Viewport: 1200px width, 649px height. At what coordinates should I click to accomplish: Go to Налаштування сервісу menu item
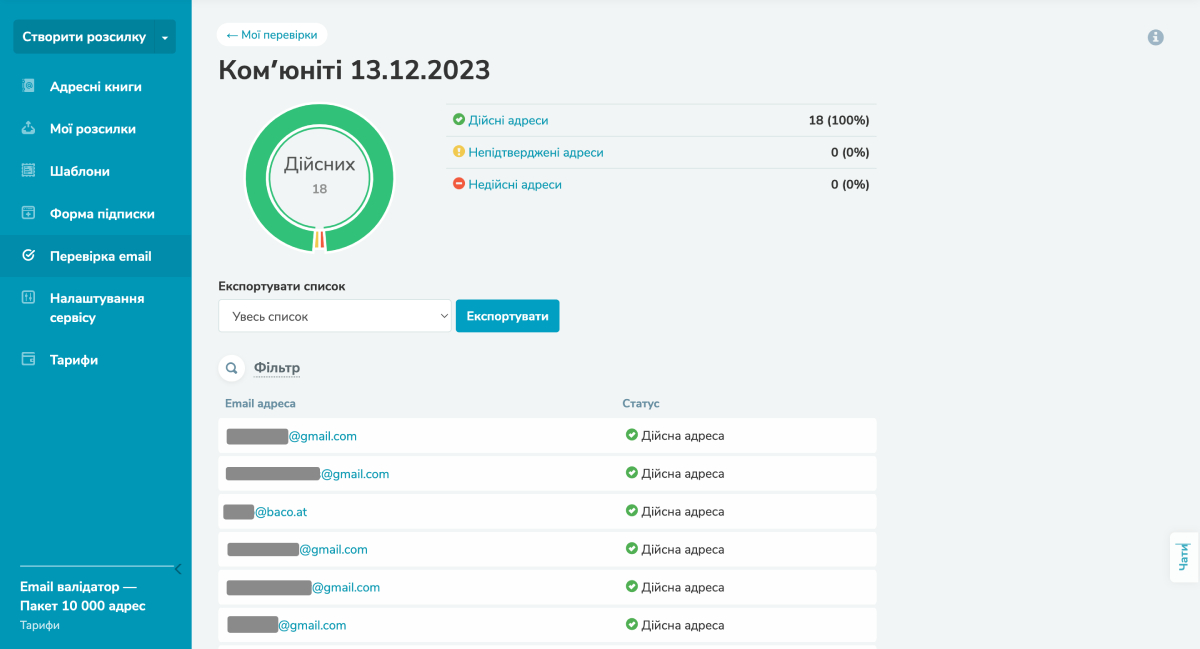pos(97,308)
